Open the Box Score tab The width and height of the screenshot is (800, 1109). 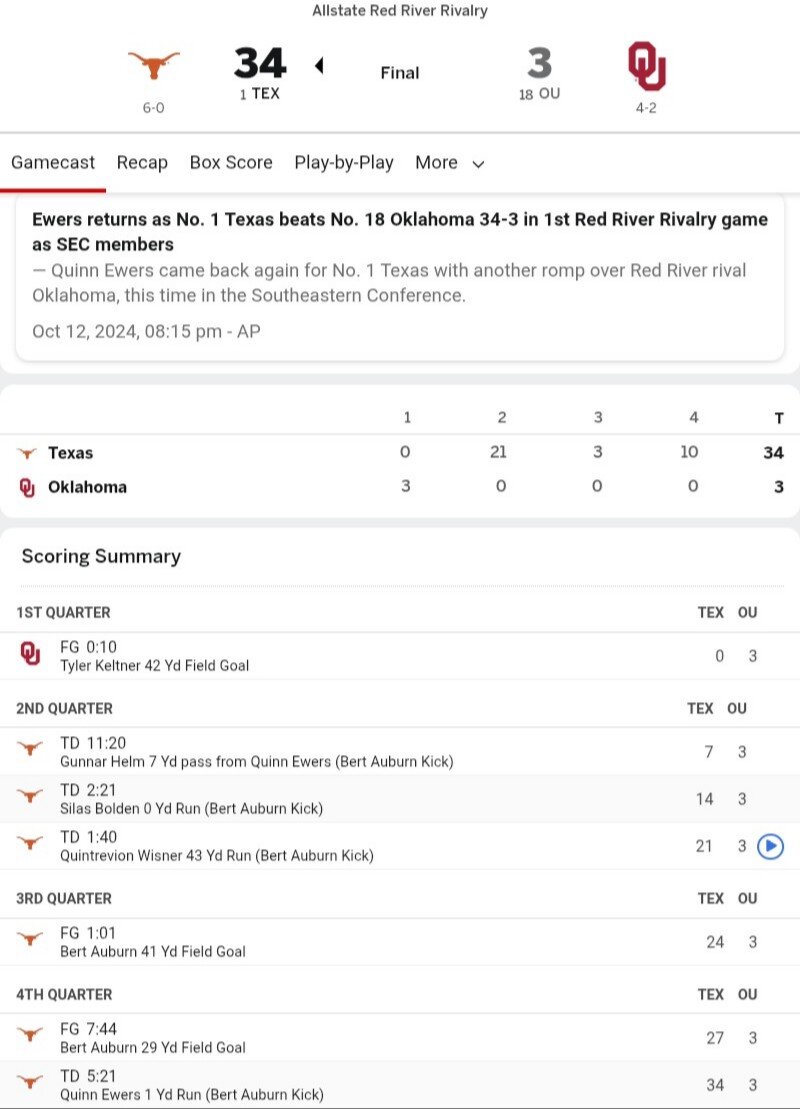tap(231, 163)
